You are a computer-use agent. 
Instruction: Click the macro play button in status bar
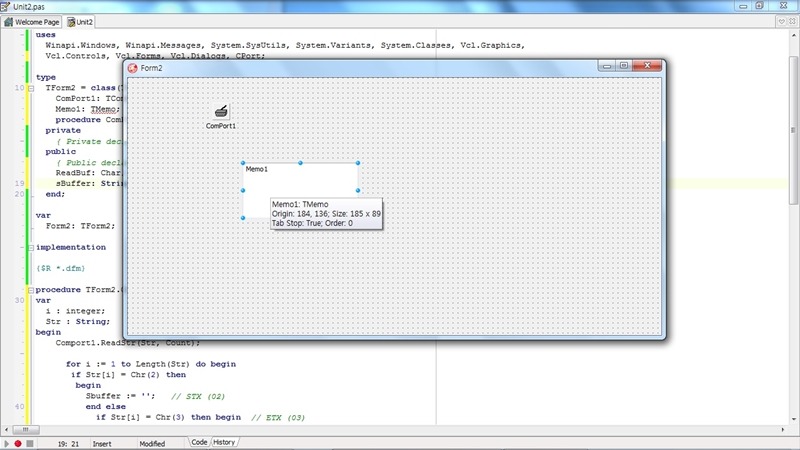pos(7,442)
